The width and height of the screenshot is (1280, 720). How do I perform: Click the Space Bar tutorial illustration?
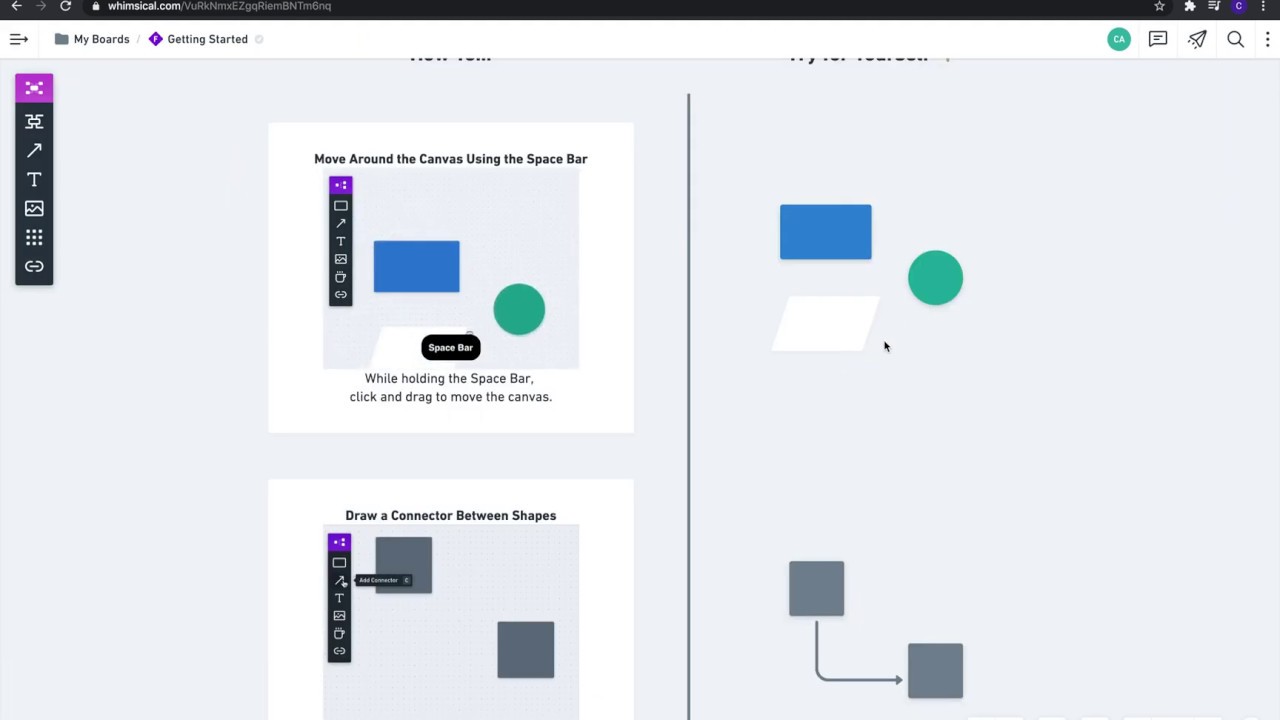coord(451,271)
